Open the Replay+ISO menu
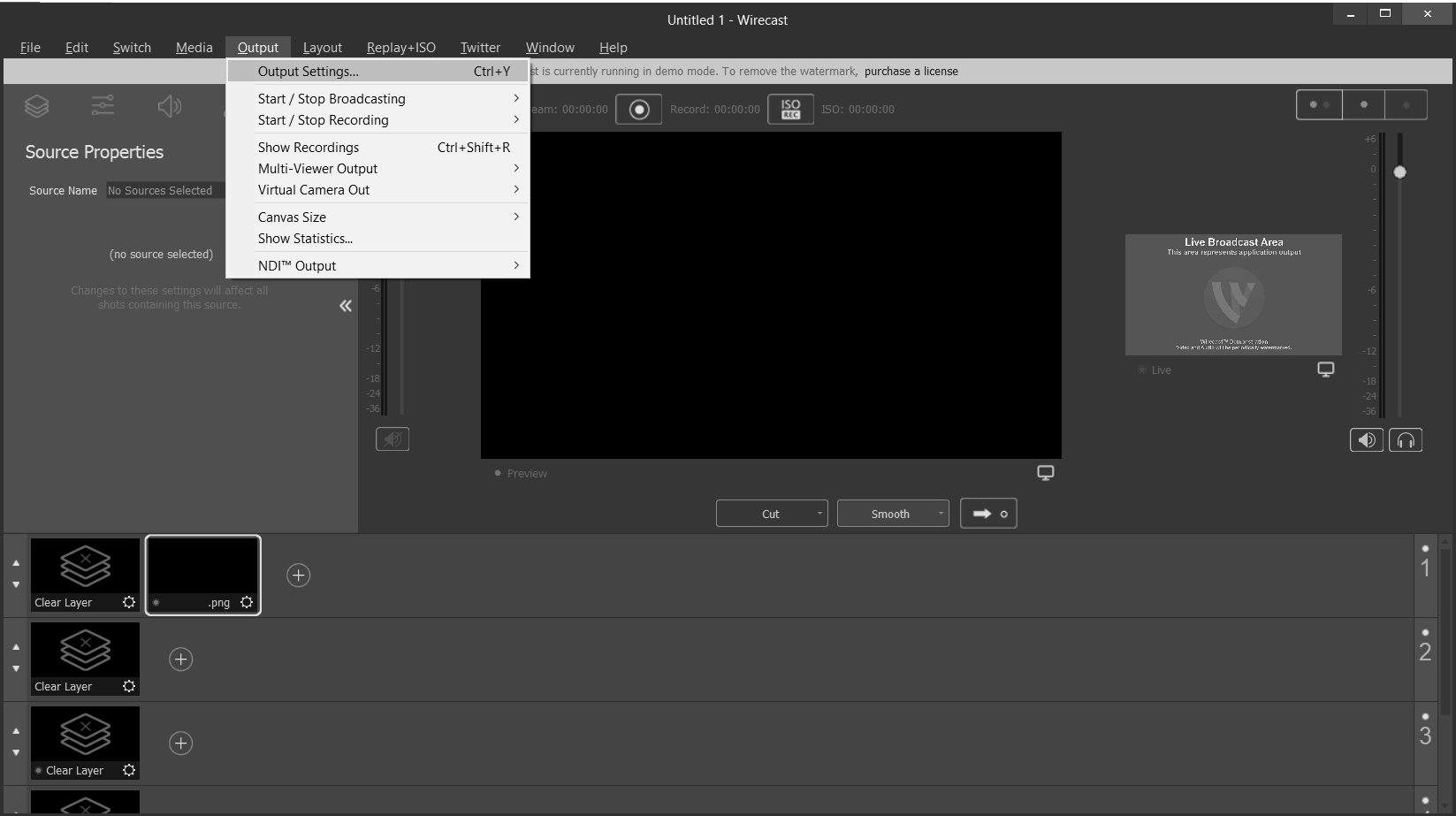Image resolution: width=1456 pixels, height=816 pixels. click(401, 47)
